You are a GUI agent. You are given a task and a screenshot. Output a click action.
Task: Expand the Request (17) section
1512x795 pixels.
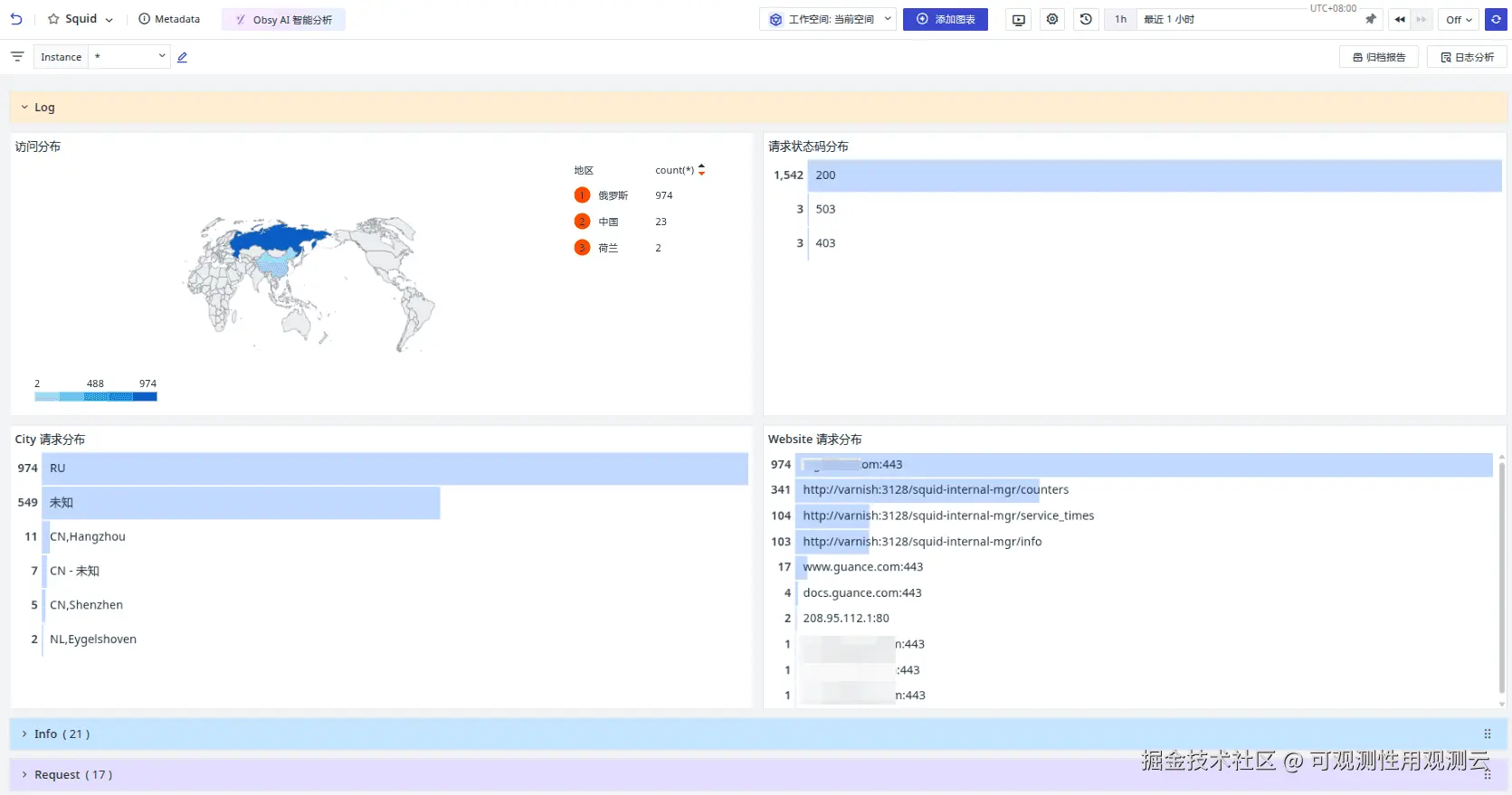point(72,775)
